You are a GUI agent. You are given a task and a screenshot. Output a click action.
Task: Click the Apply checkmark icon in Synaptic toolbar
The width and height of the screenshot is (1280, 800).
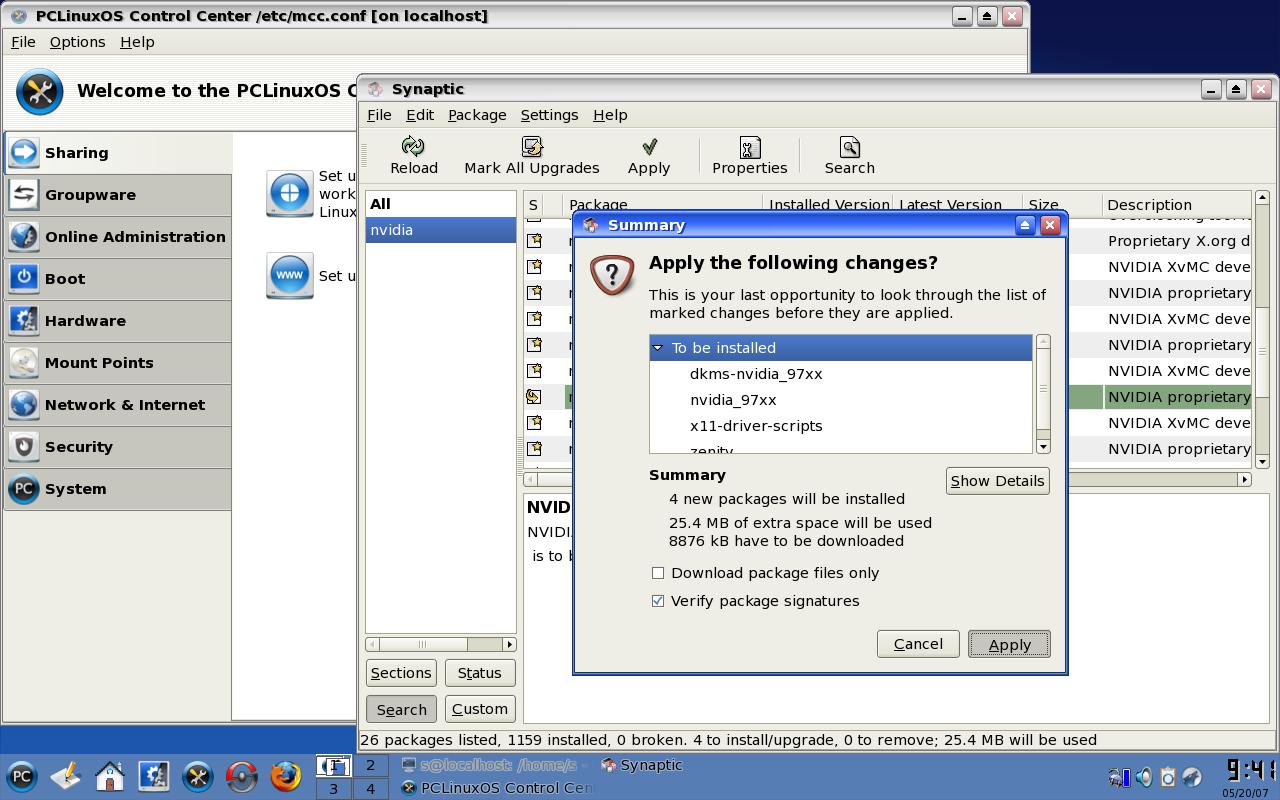649,147
